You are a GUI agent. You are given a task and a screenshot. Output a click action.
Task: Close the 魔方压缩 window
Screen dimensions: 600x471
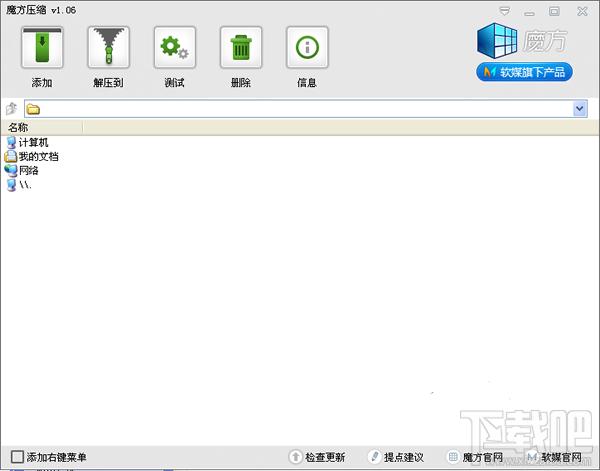pyautogui.click(x=582, y=11)
